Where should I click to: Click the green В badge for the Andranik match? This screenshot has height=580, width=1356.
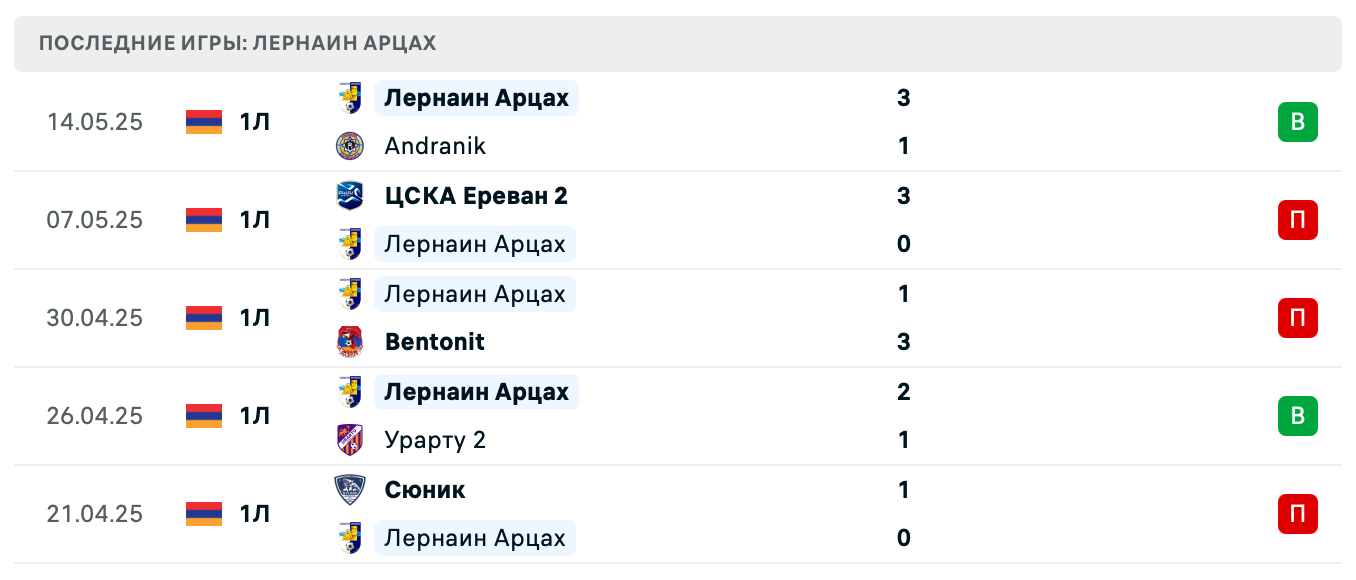coord(1297,122)
